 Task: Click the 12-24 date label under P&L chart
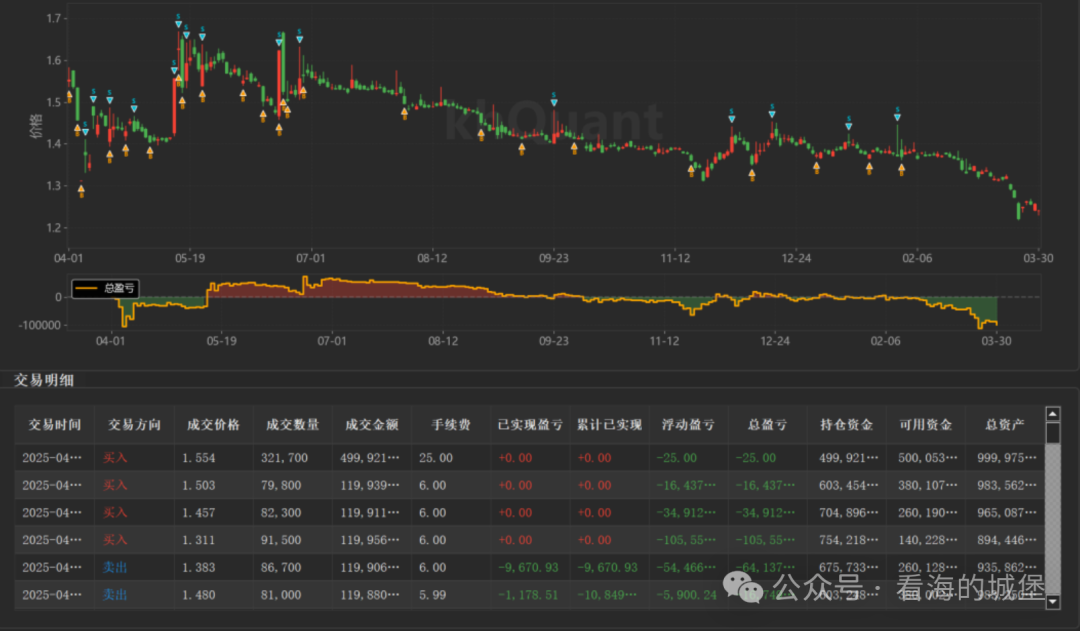[775, 341]
